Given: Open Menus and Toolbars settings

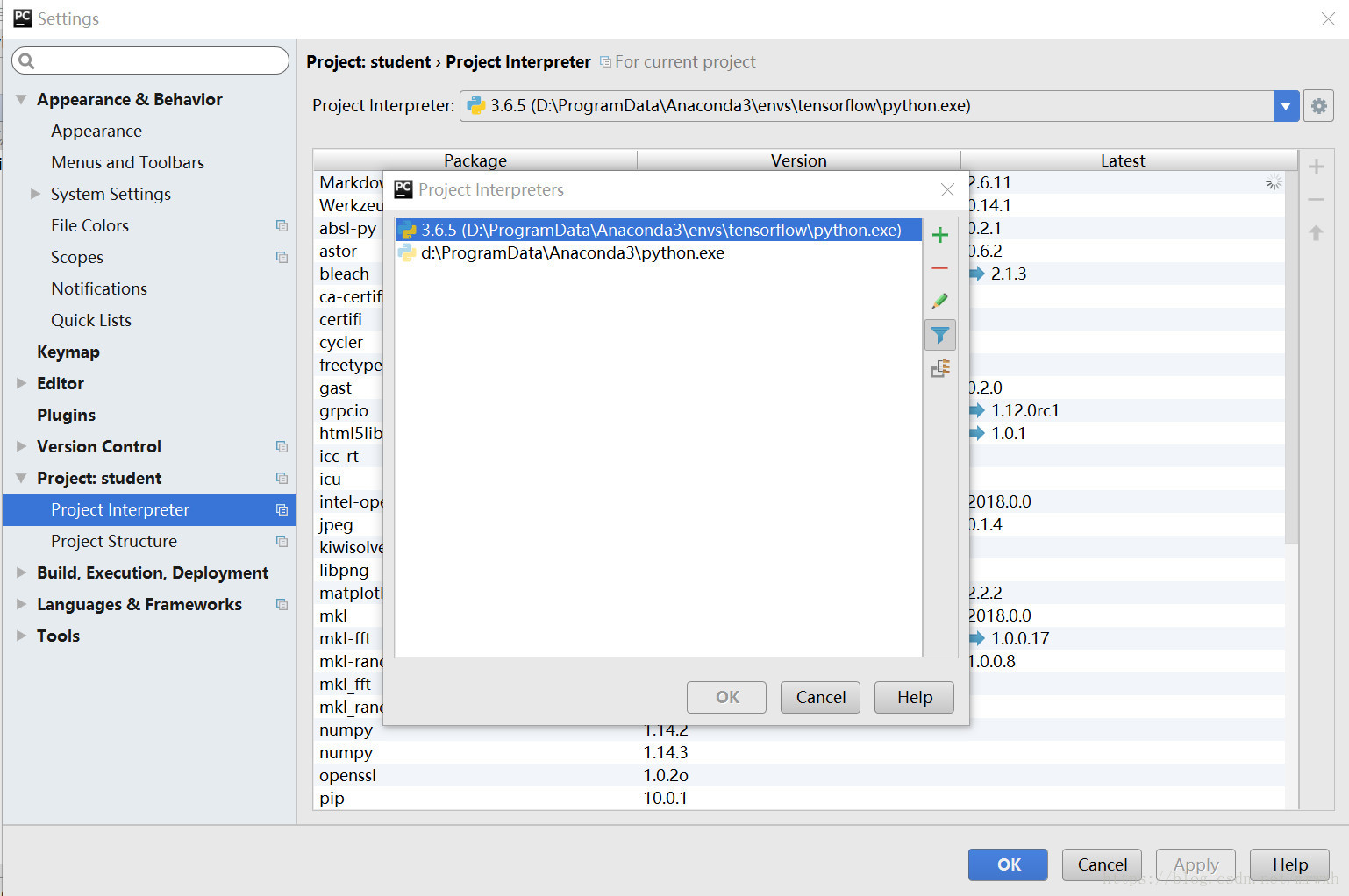Looking at the screenshot, I should click(x=127, y=162).
